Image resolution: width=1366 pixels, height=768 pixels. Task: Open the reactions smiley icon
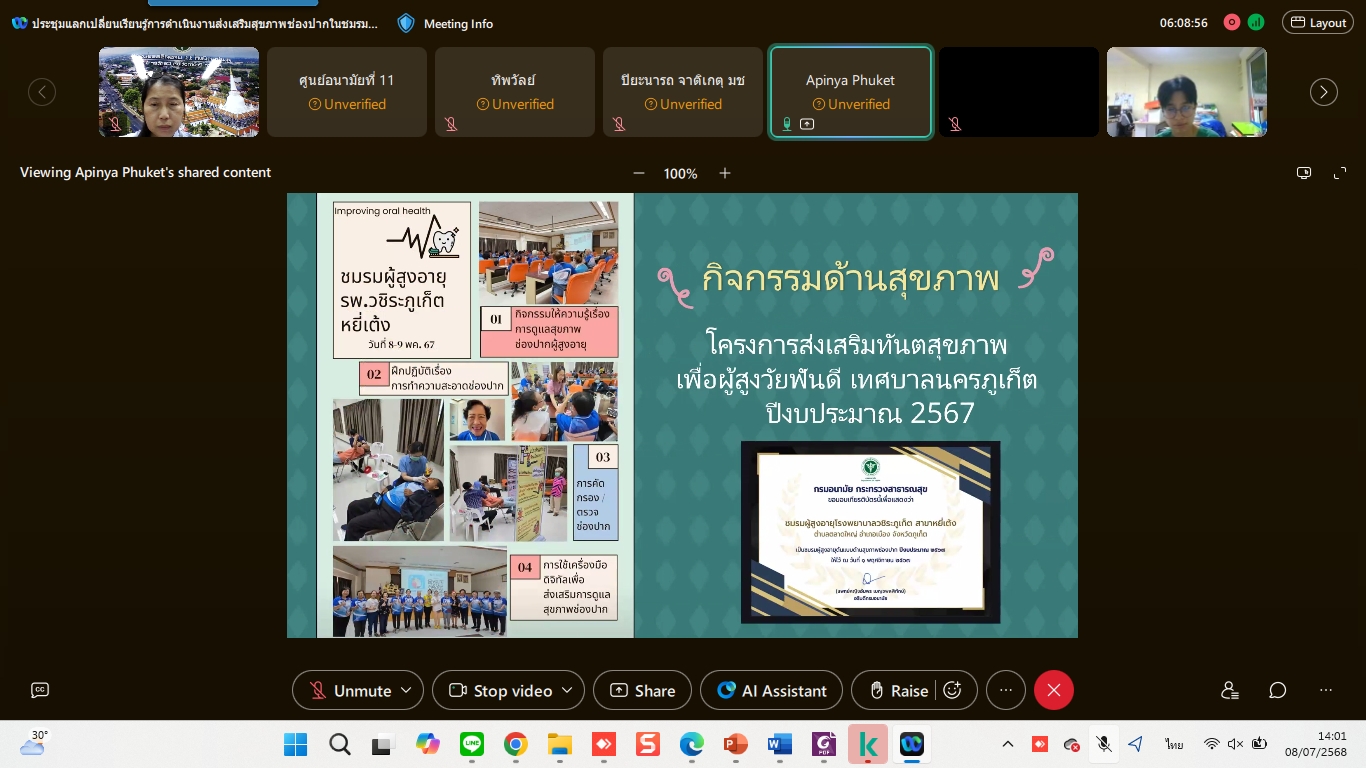(x=952, y=690)
